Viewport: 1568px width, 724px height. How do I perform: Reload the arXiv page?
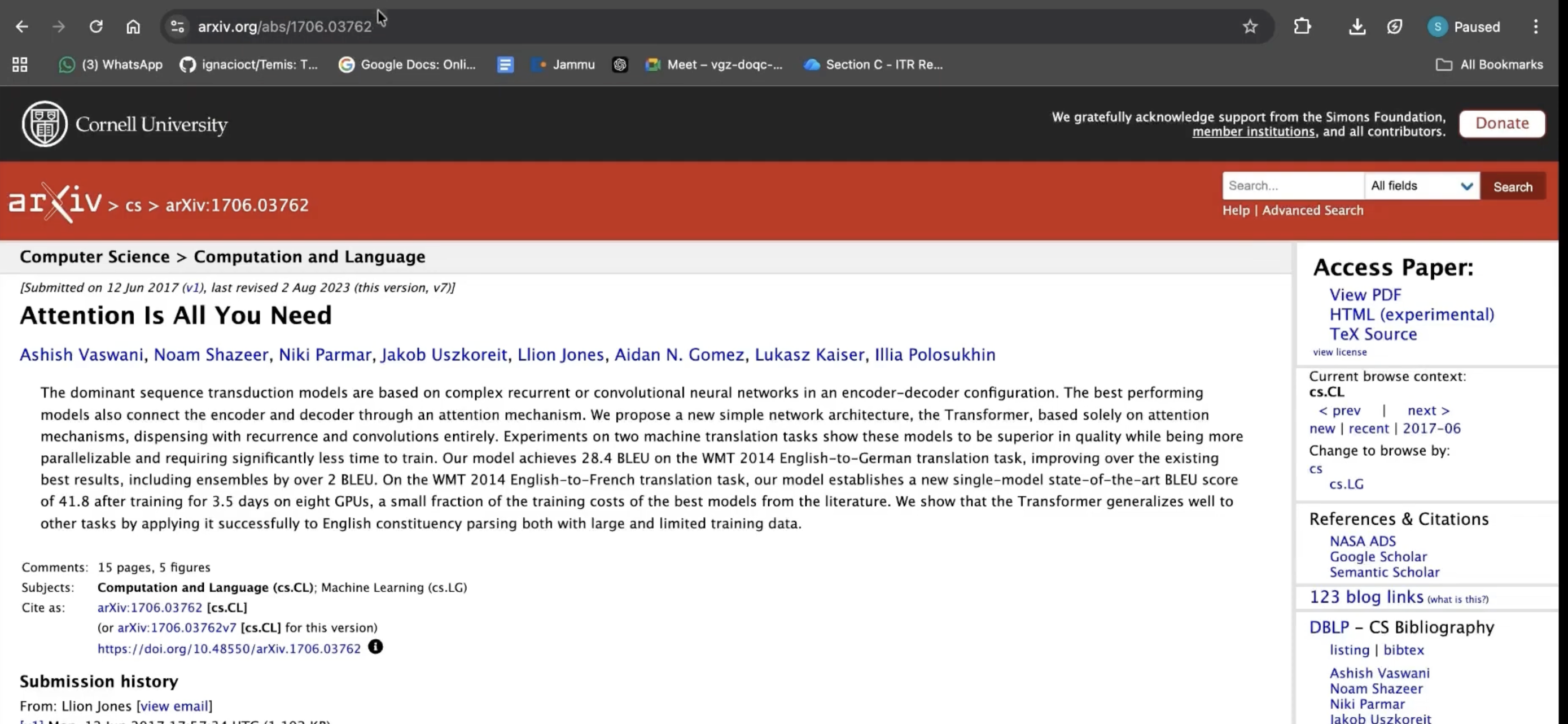click(x=95, y=27)
